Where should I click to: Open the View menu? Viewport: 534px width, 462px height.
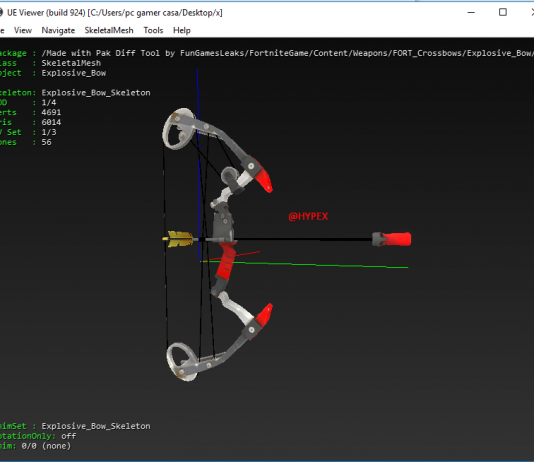pos(23,30)
